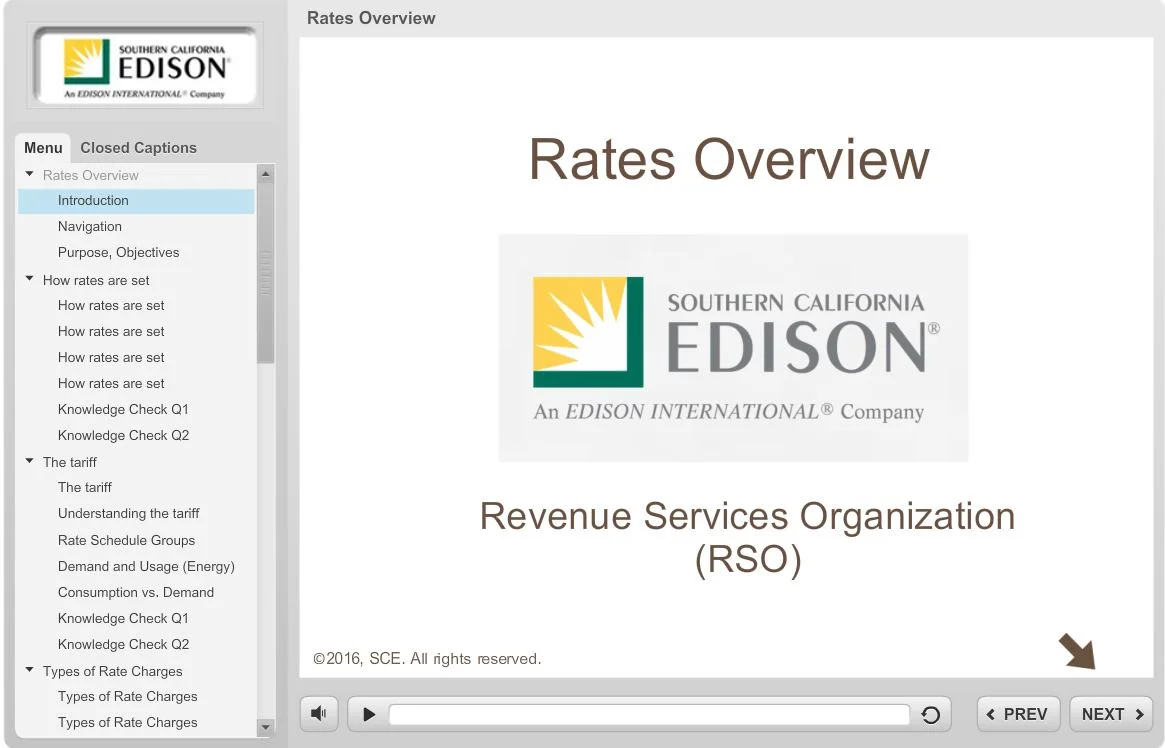Replay the slide using the circular arrow icon
Image resolution: width=1165 pixels, height=748 pixels.
tap(930, 715)
